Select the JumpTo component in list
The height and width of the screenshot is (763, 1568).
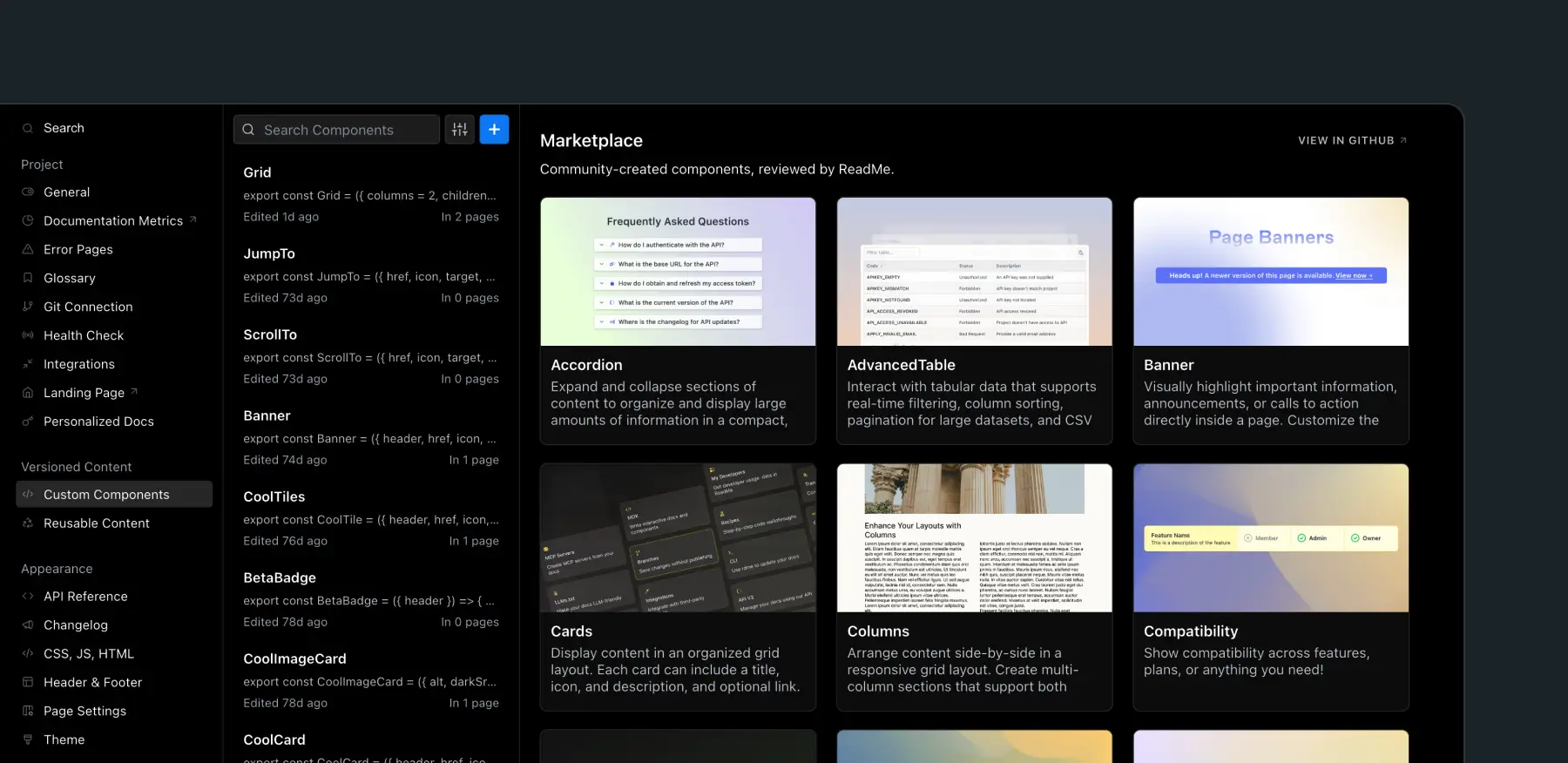(x=371, y=275)
